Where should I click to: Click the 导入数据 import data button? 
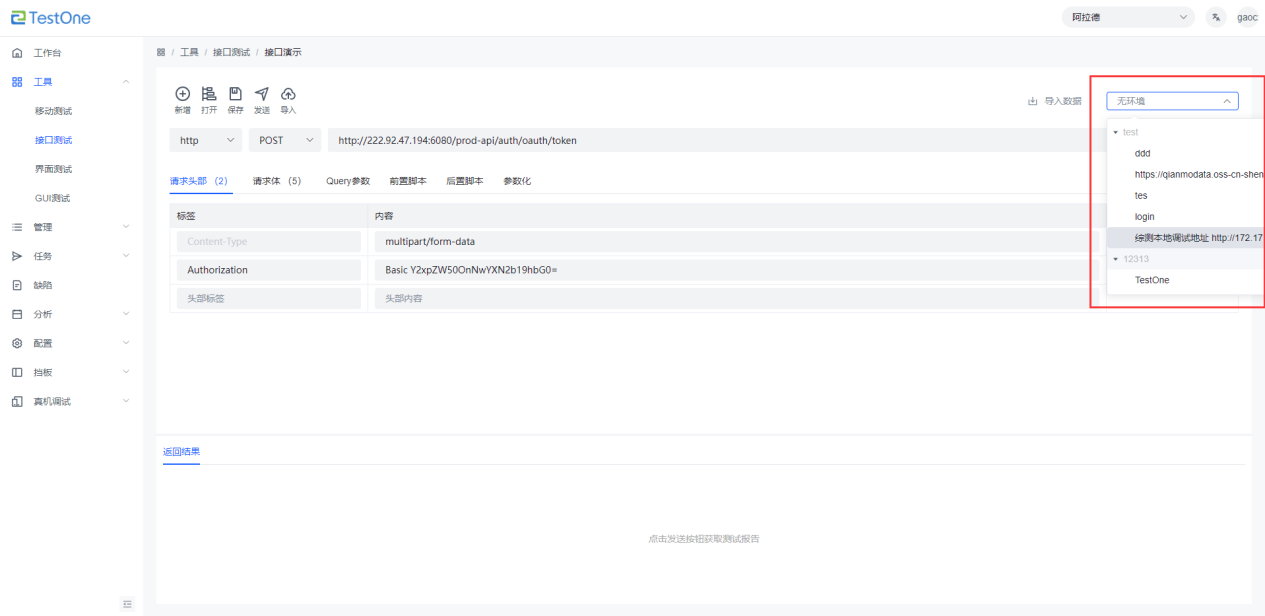pyautogui.click(x=1054, y=101)
